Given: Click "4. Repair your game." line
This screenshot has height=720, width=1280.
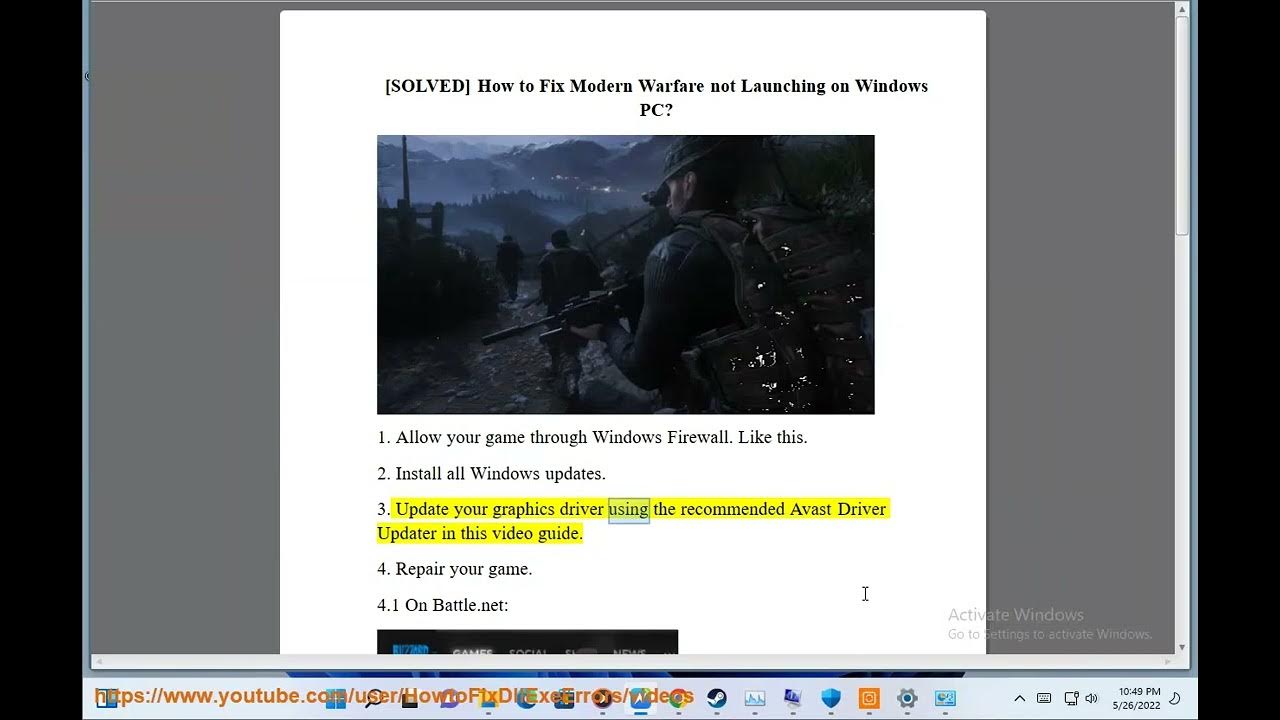Looking at the screenshot, I should point(455,569).
